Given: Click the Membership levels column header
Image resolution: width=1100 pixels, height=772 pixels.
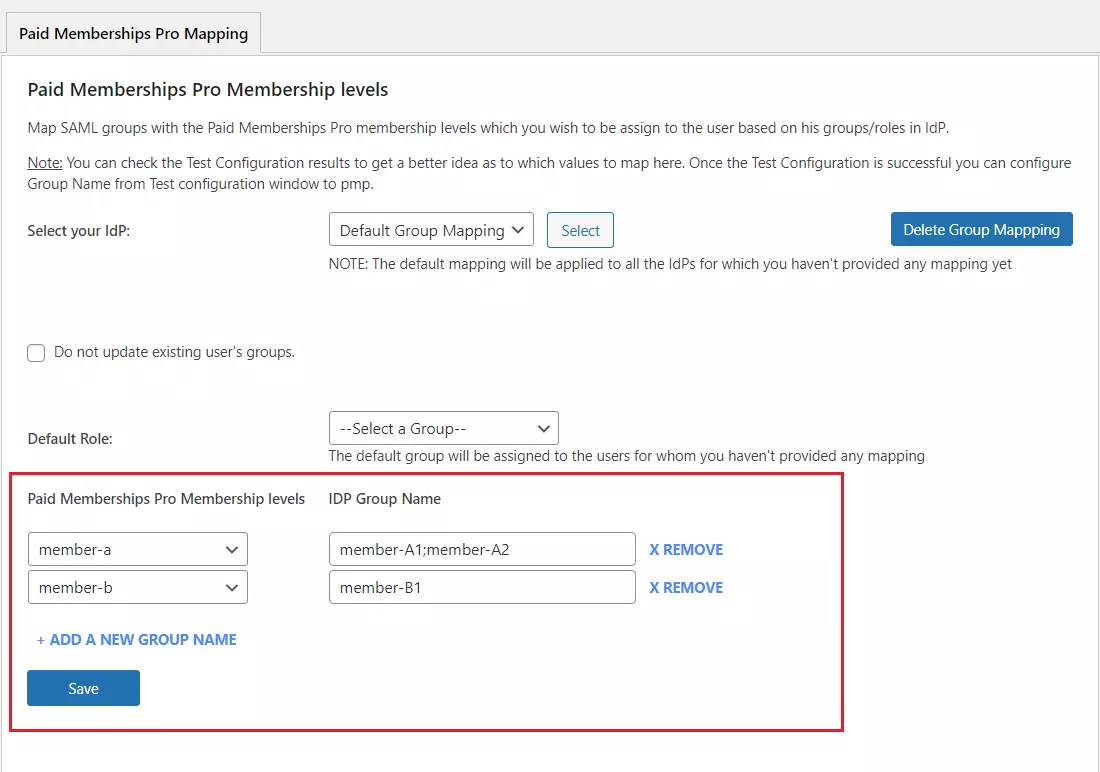Looking at the screenshot, I should click(x=166, y=499).
